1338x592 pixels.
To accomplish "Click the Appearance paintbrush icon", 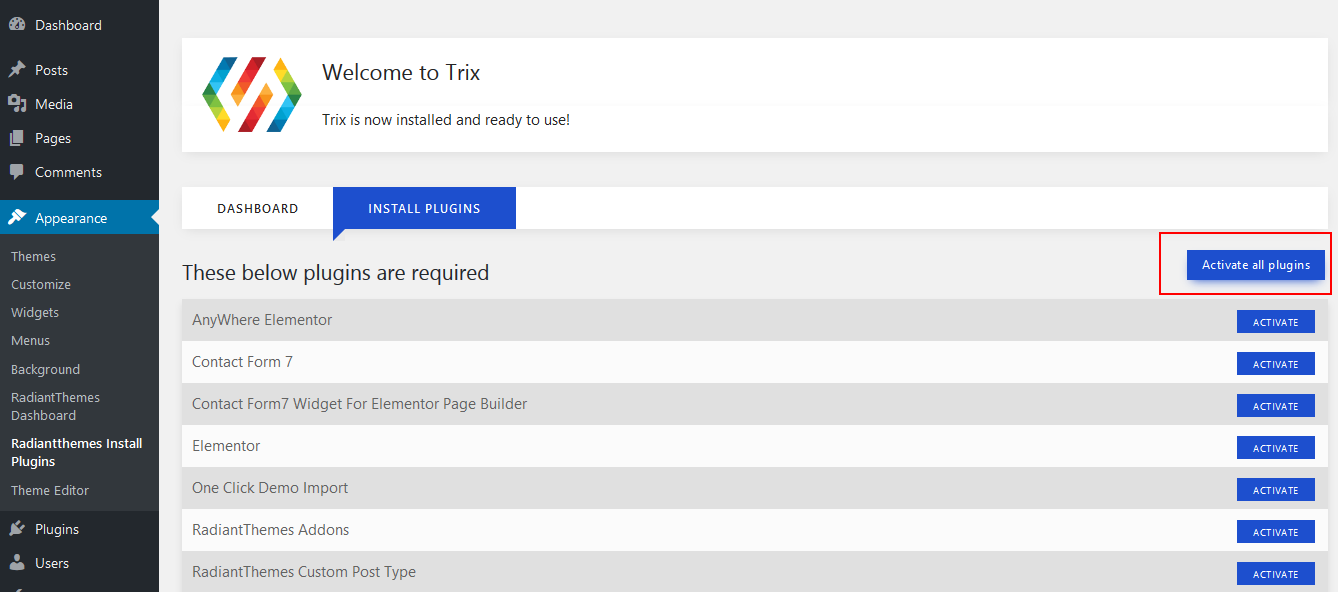I will tap(17, 218).
